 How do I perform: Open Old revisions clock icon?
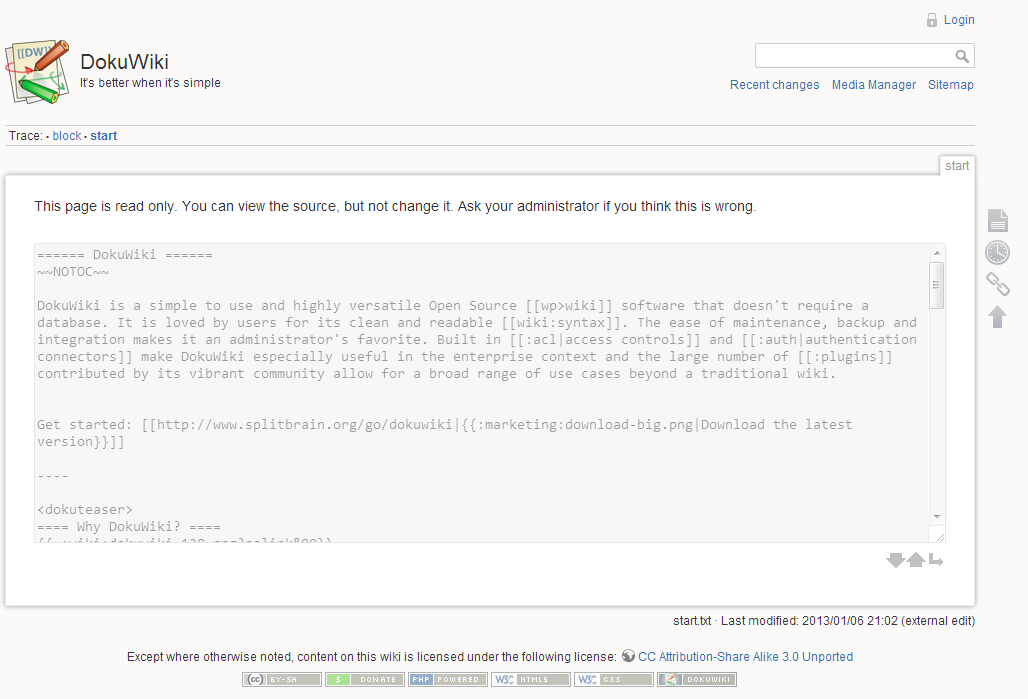click(998, 252)
